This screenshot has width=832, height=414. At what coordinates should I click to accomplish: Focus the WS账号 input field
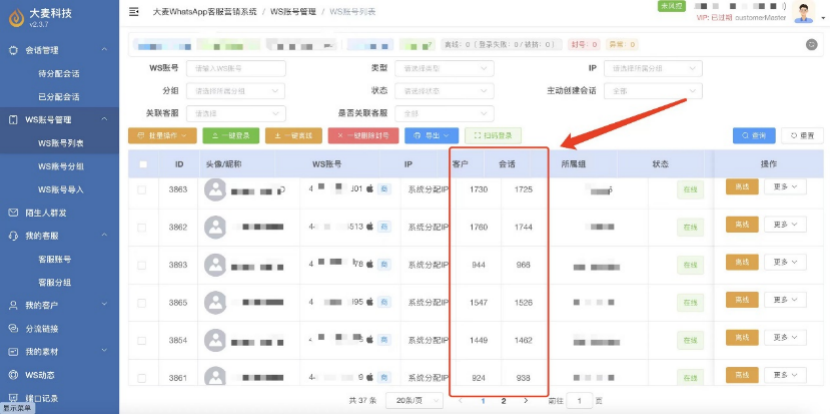click(x=236, y=68)
